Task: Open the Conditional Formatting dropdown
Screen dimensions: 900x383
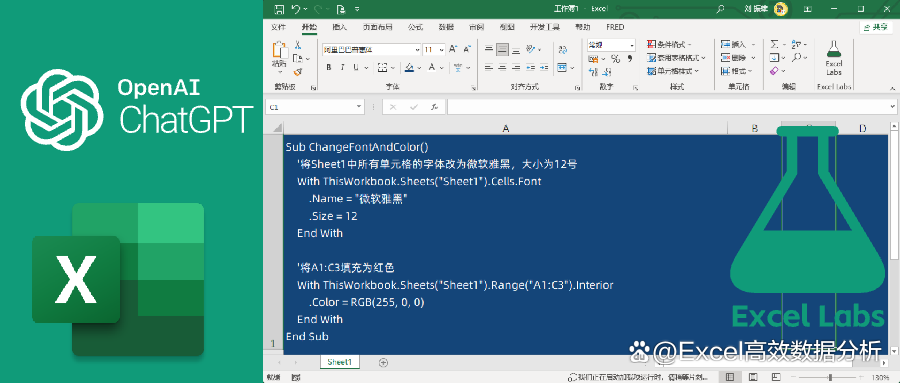Action: pos(669,44)
